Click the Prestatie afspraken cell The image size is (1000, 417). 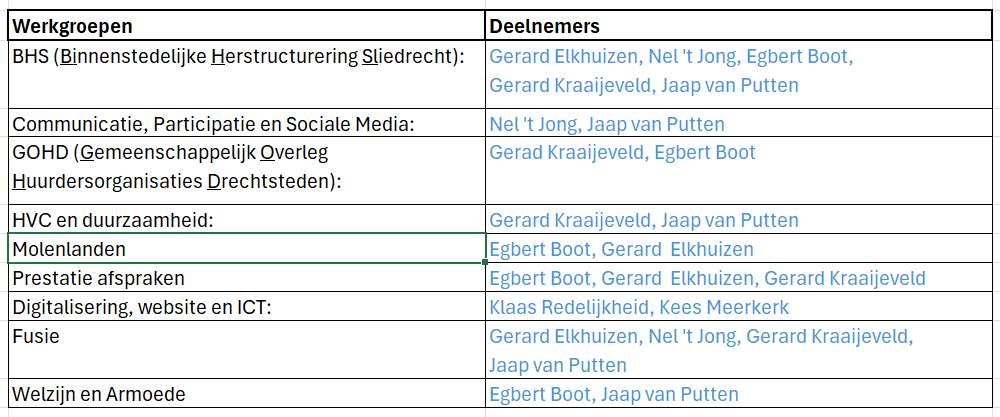(x=245, y=278)
